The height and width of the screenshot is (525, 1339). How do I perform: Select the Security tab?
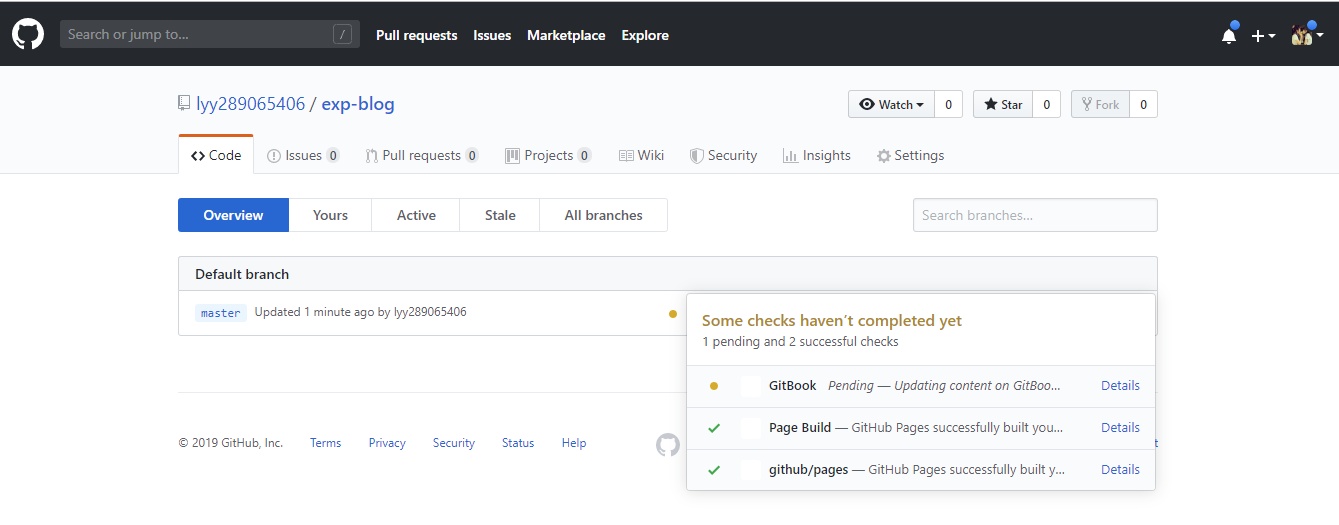point(723,155)
